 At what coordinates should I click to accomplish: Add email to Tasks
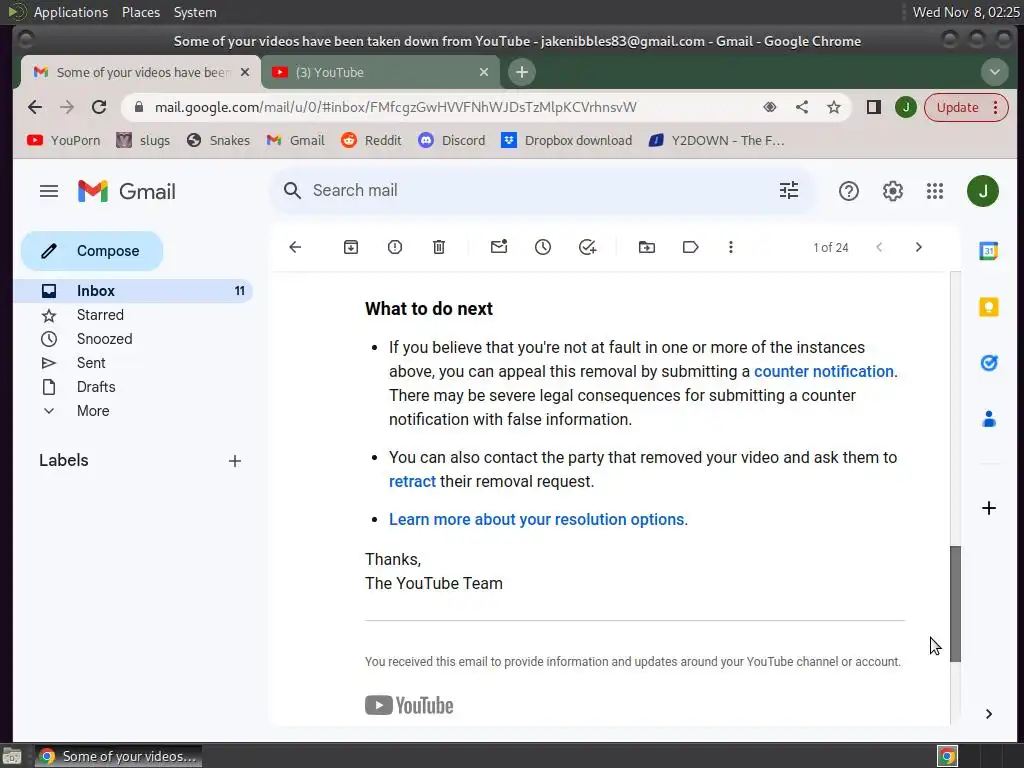pos(587,247)
